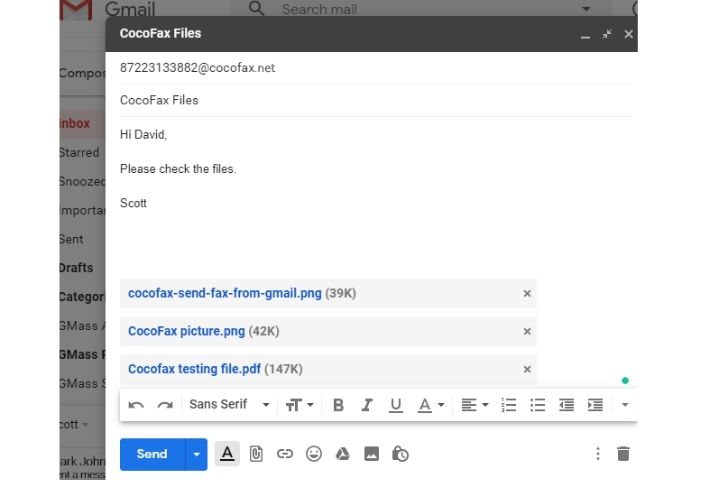Apply bulleted list formatting
The height and width of the screenshot is (480, 720).
[537, 405]
